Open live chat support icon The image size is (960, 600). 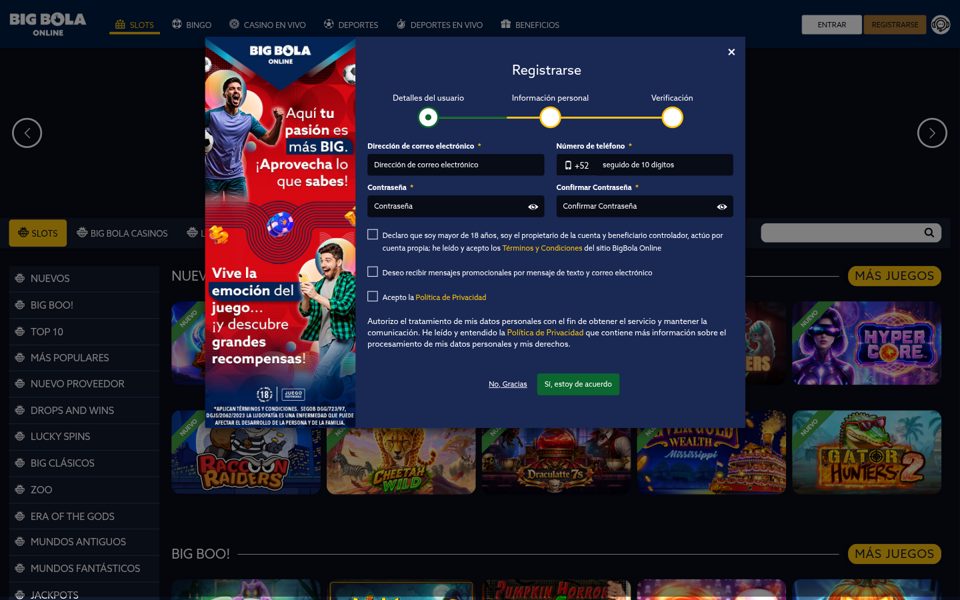(x=940, y=24)
